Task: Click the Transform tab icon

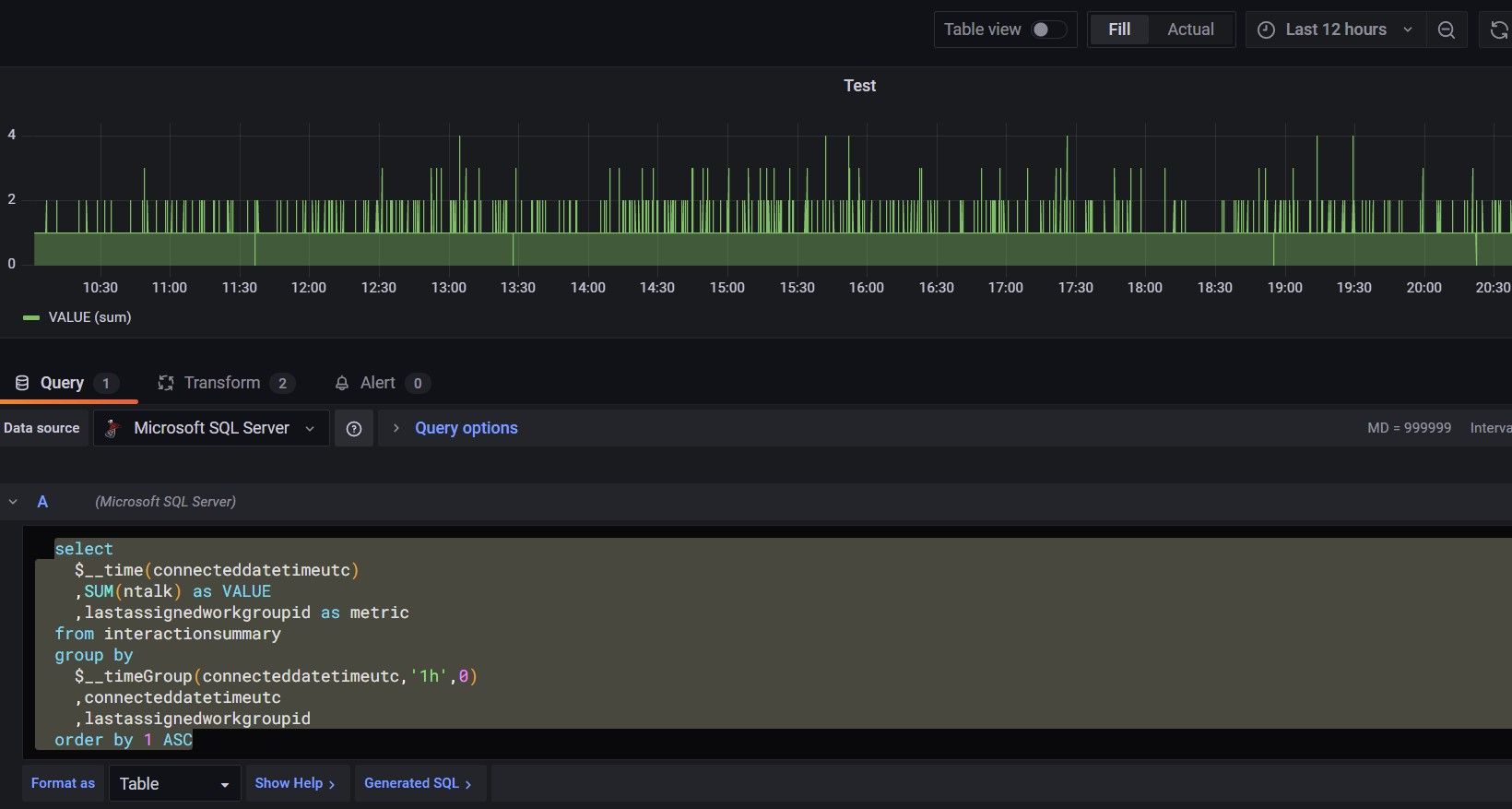Action: 166,383
